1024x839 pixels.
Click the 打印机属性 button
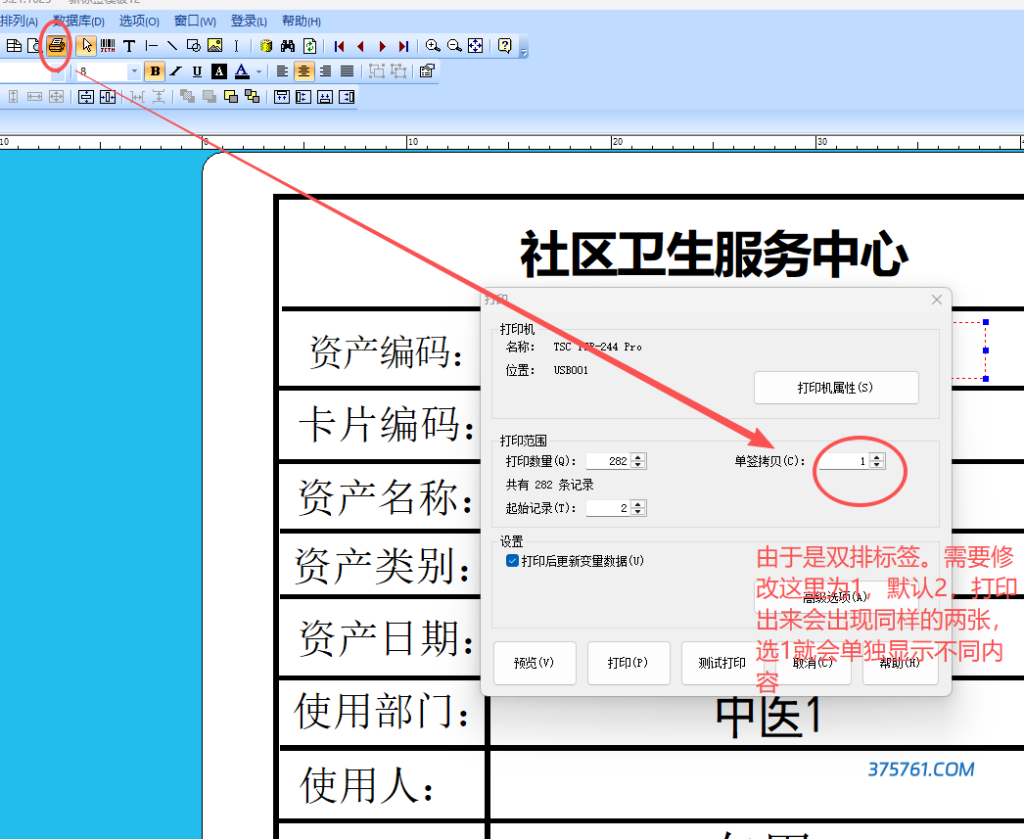pos(835,388)
